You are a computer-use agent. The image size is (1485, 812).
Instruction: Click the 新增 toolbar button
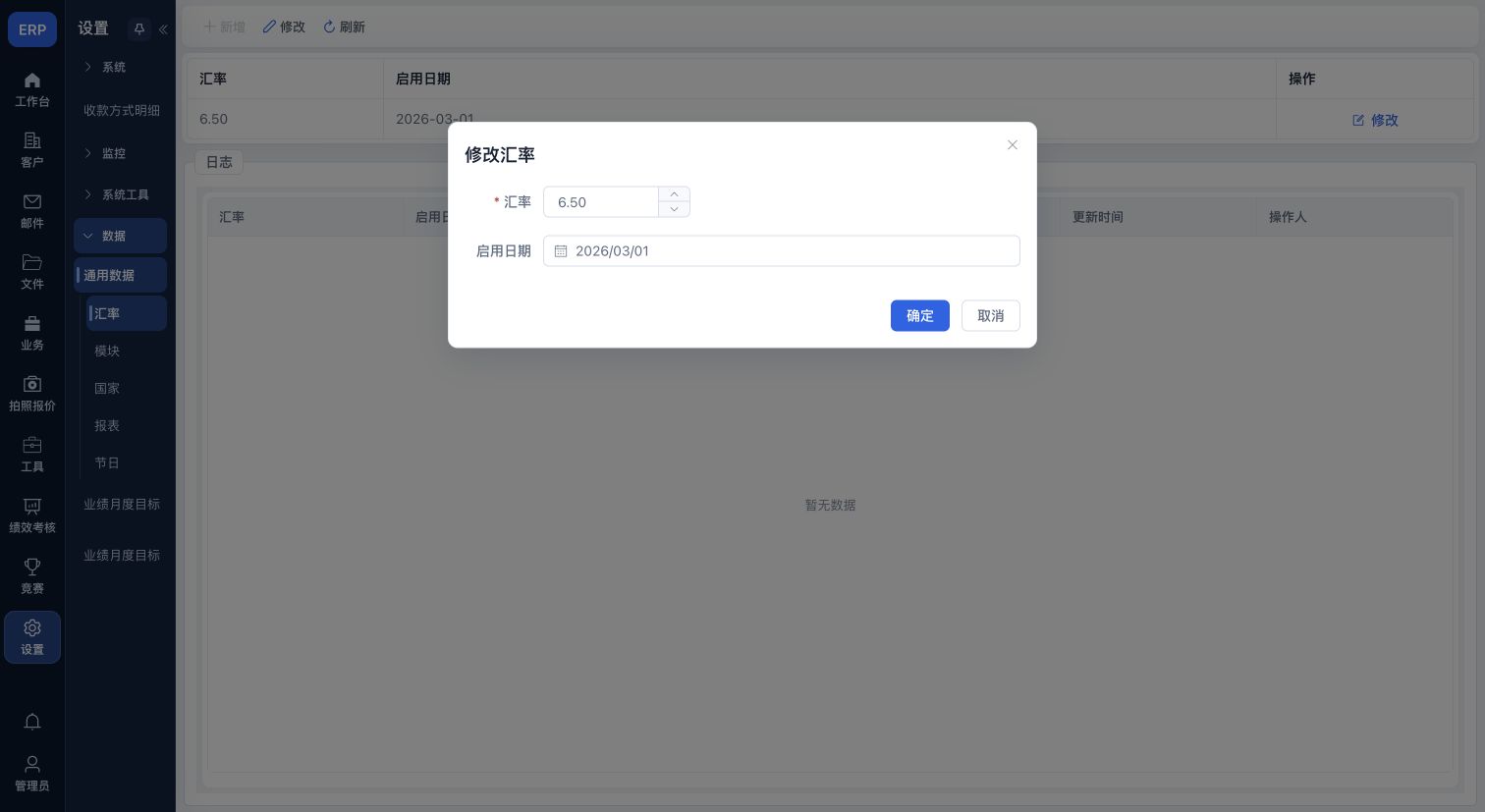224,27
